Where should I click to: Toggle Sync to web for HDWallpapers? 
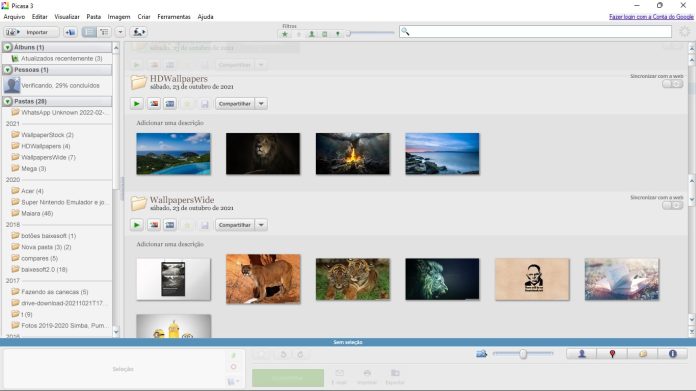[x=672, y=84]
